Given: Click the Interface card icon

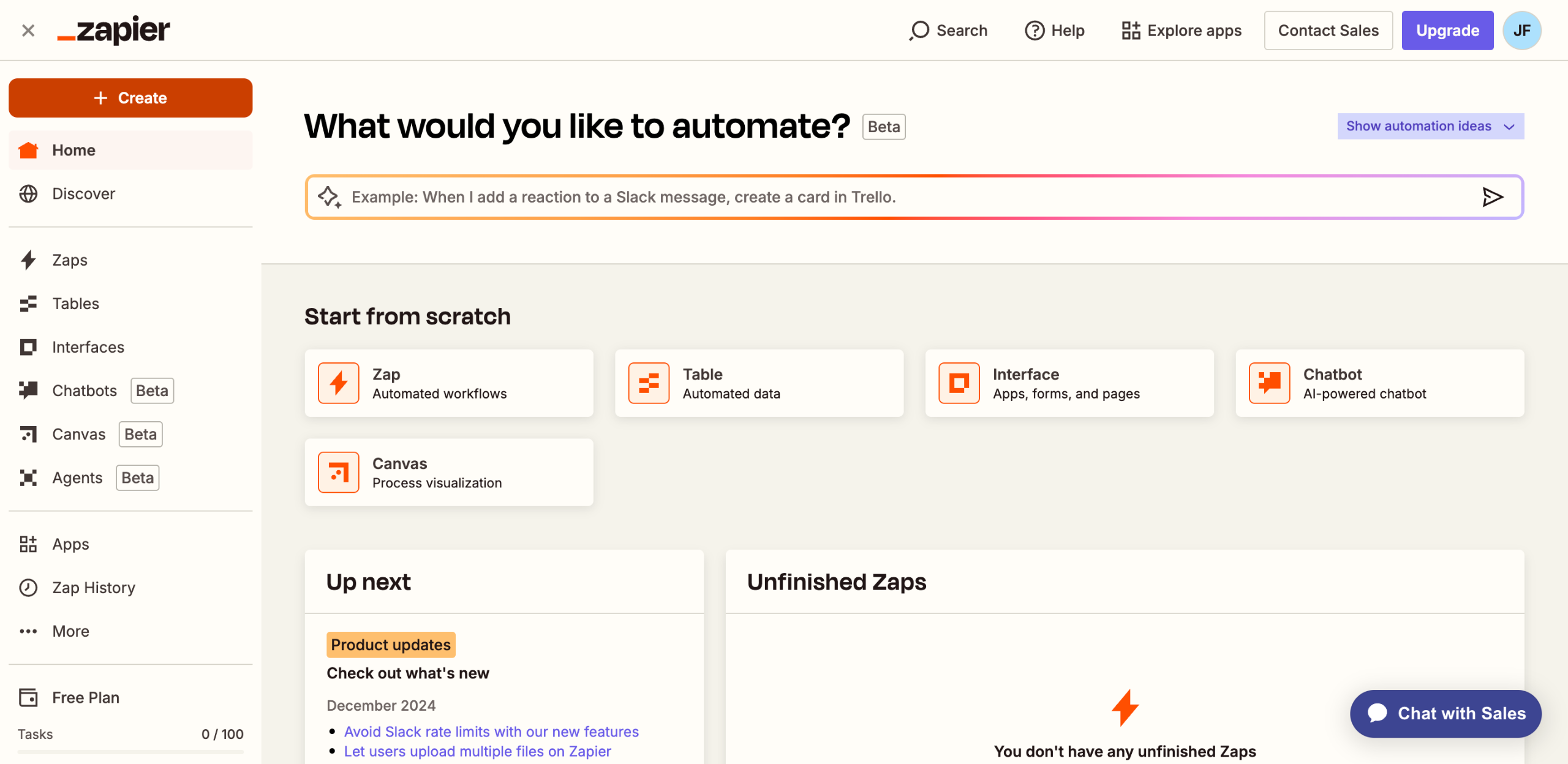Looking at the screenshot, I should pyautogui.click(x=959, y=383).
